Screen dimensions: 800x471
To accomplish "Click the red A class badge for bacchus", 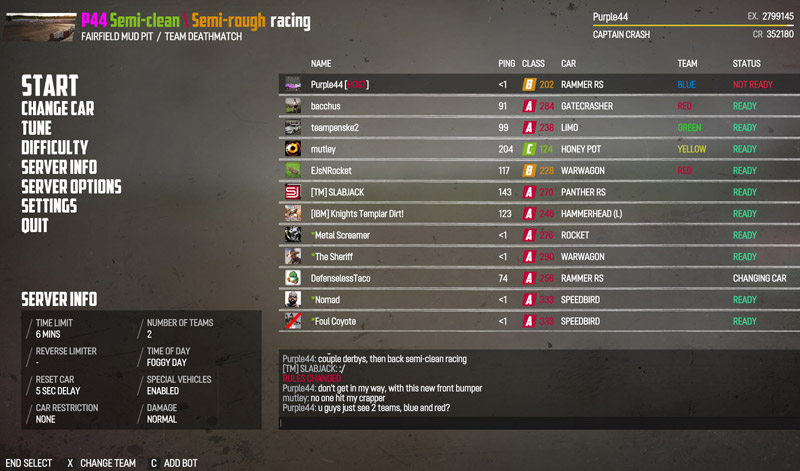I will pyautogui.click(x=529, y=106).
